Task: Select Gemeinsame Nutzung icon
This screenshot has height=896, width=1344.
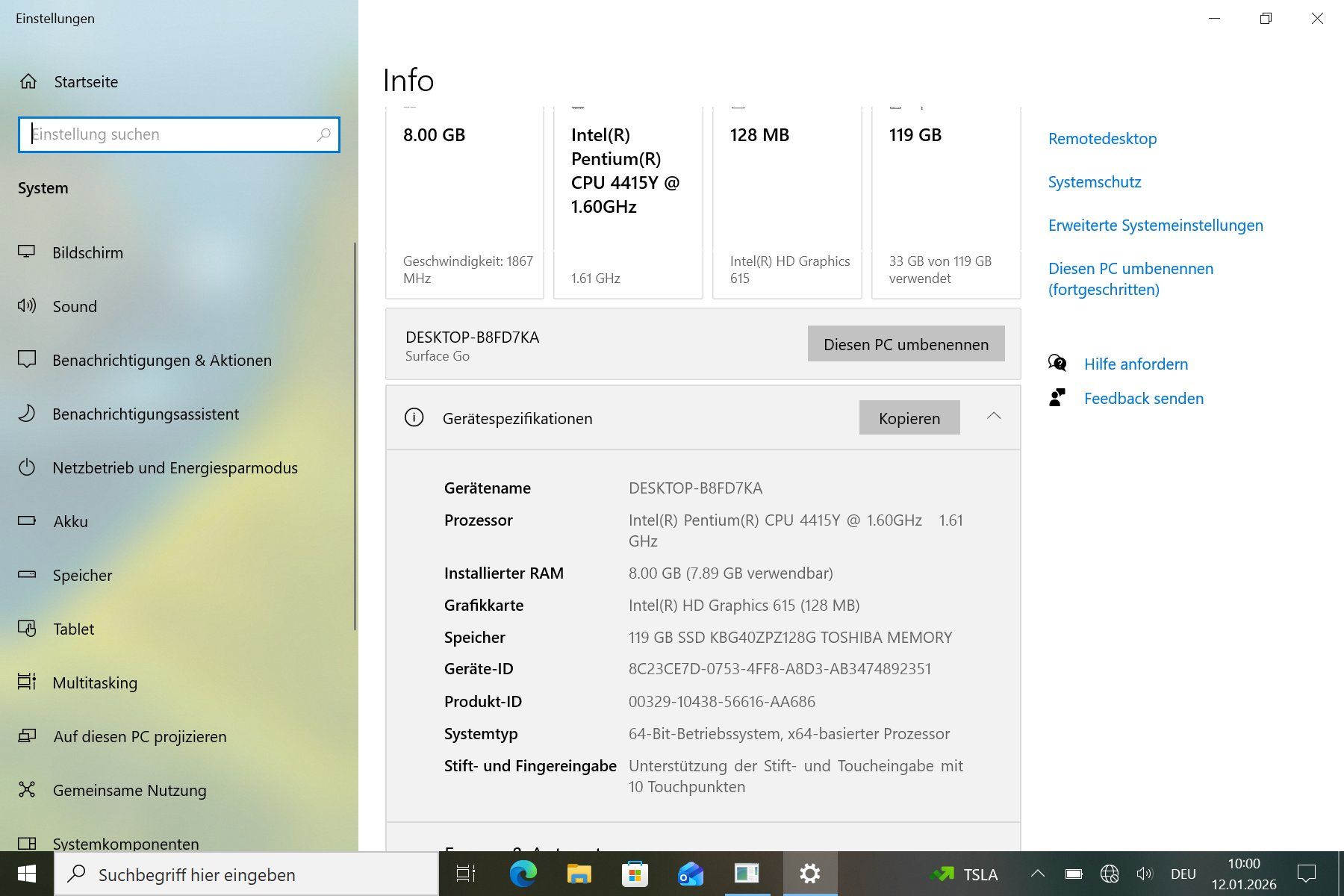Action: (27, 789)
